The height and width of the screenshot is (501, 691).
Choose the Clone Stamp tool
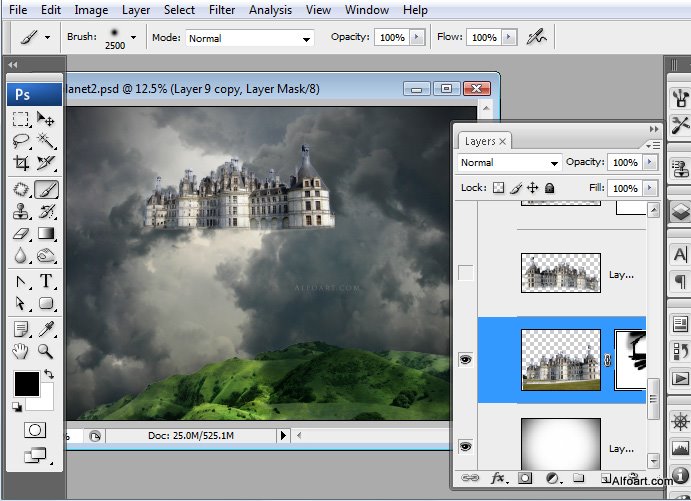[21, 211]
